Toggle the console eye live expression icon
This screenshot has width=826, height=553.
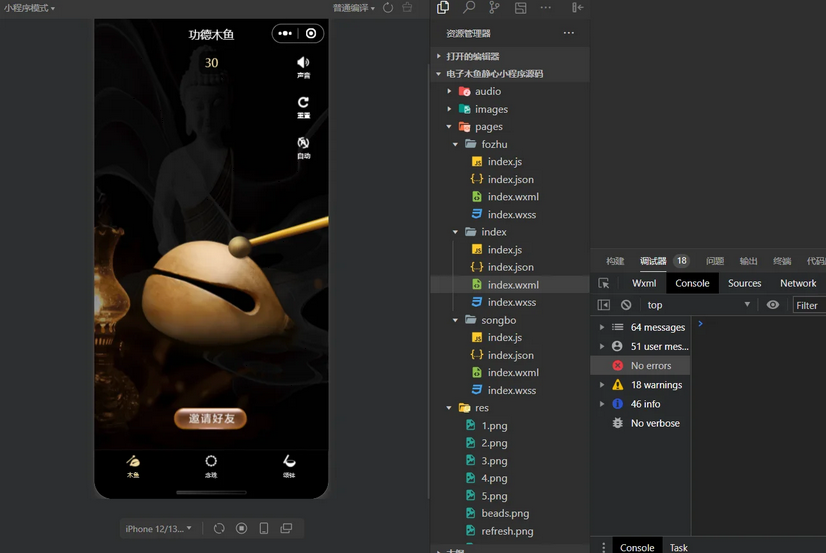(773, 305)
